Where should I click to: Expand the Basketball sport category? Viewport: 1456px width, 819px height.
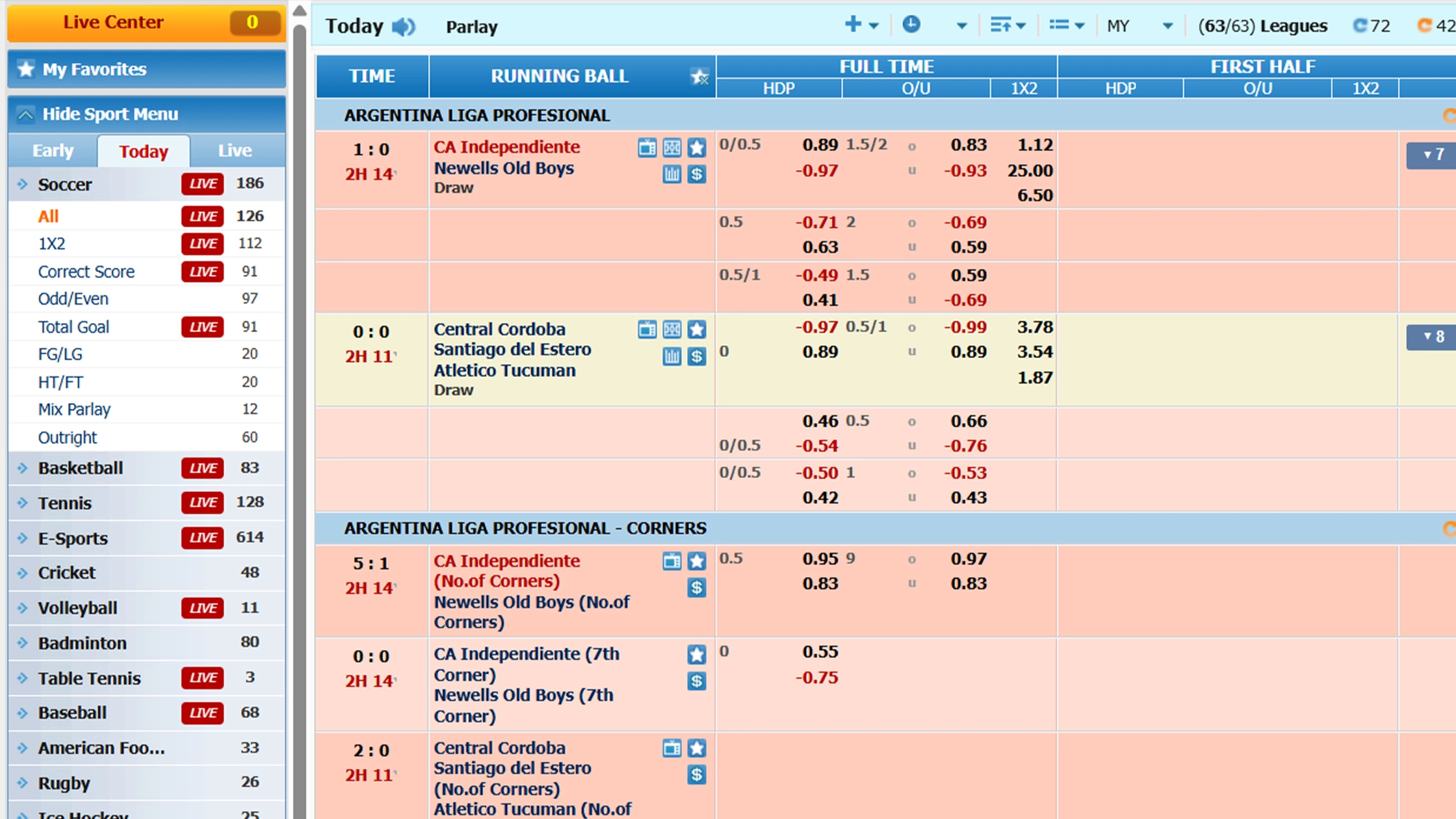pyautogui.click(x=146, y=468)
